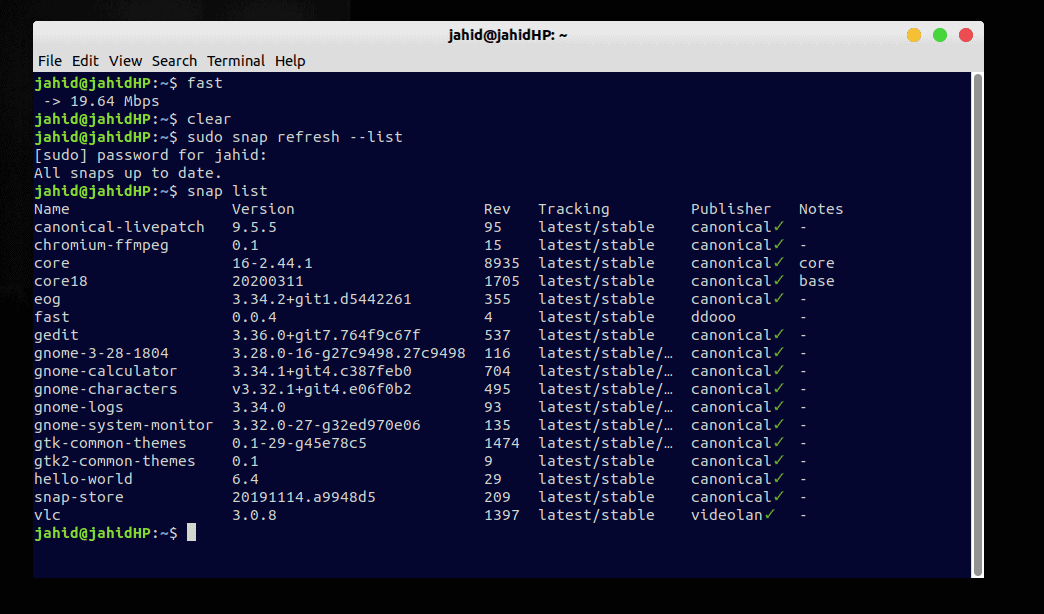Click the 'gedit' package name
This screenshot has width=1044, height=614.
pos(57,335)
